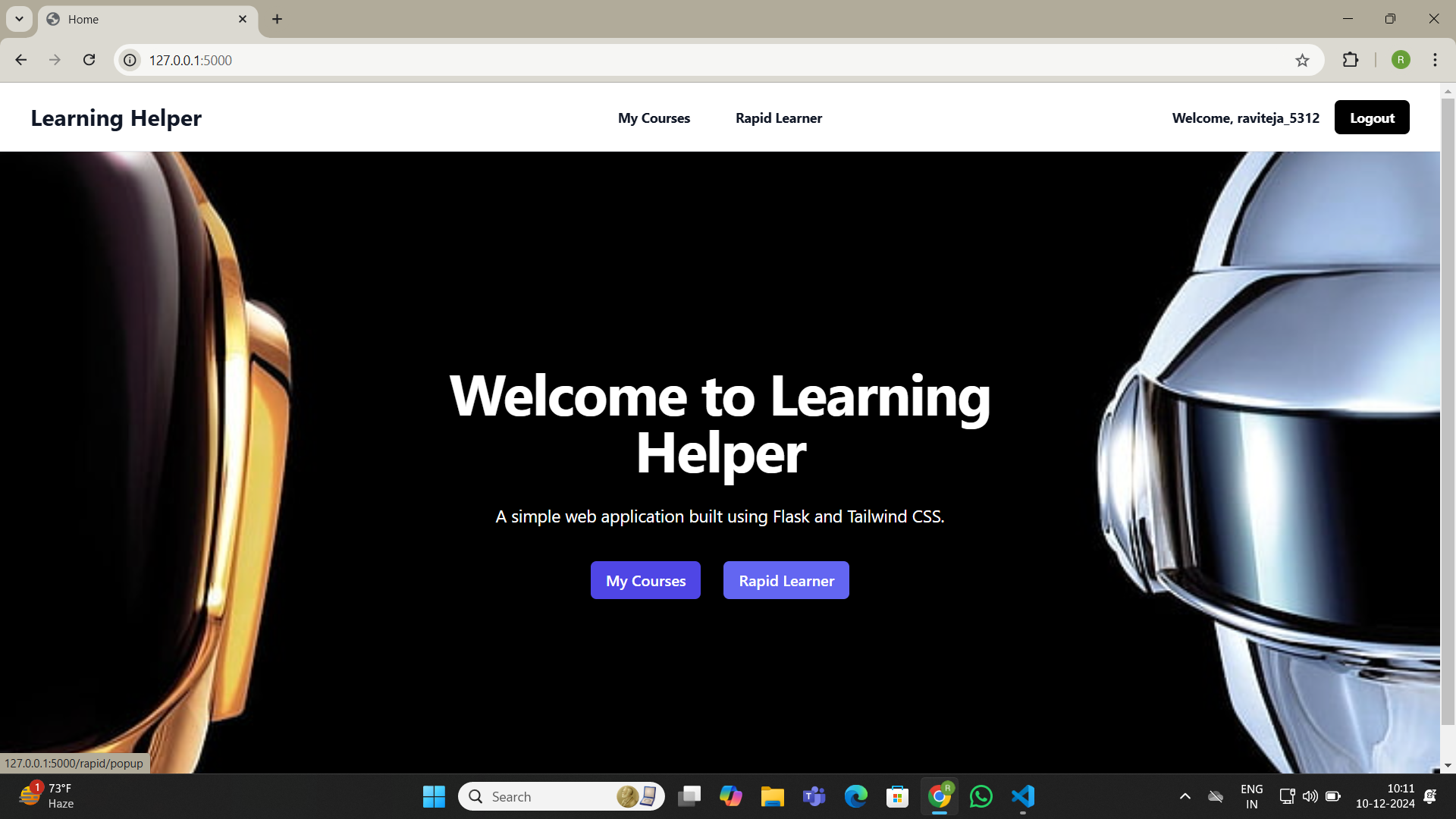Open the browser extensions puzzle icon

click(x=1351, y=60)
